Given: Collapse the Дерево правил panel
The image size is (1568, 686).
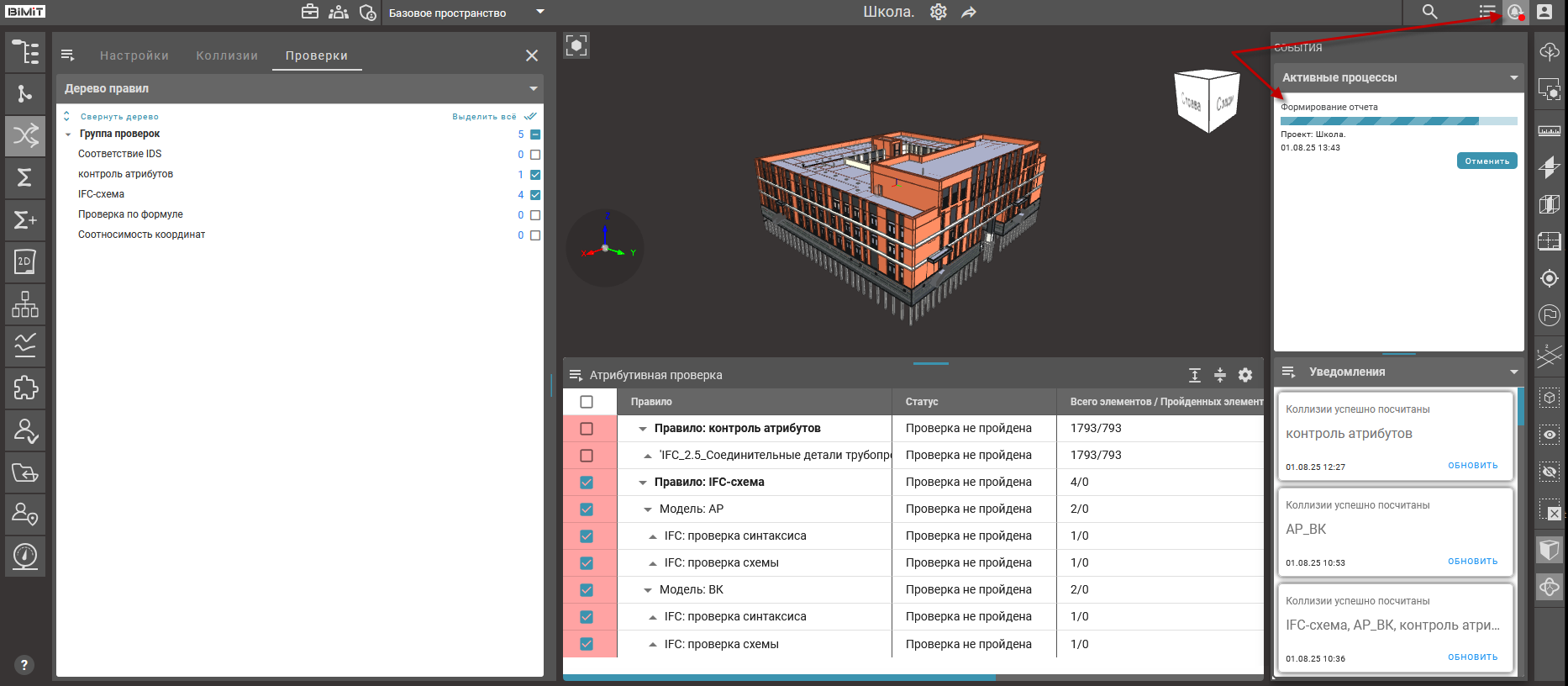Looking at the screenshot, I should pyautogui.click(x=533, y=88).
